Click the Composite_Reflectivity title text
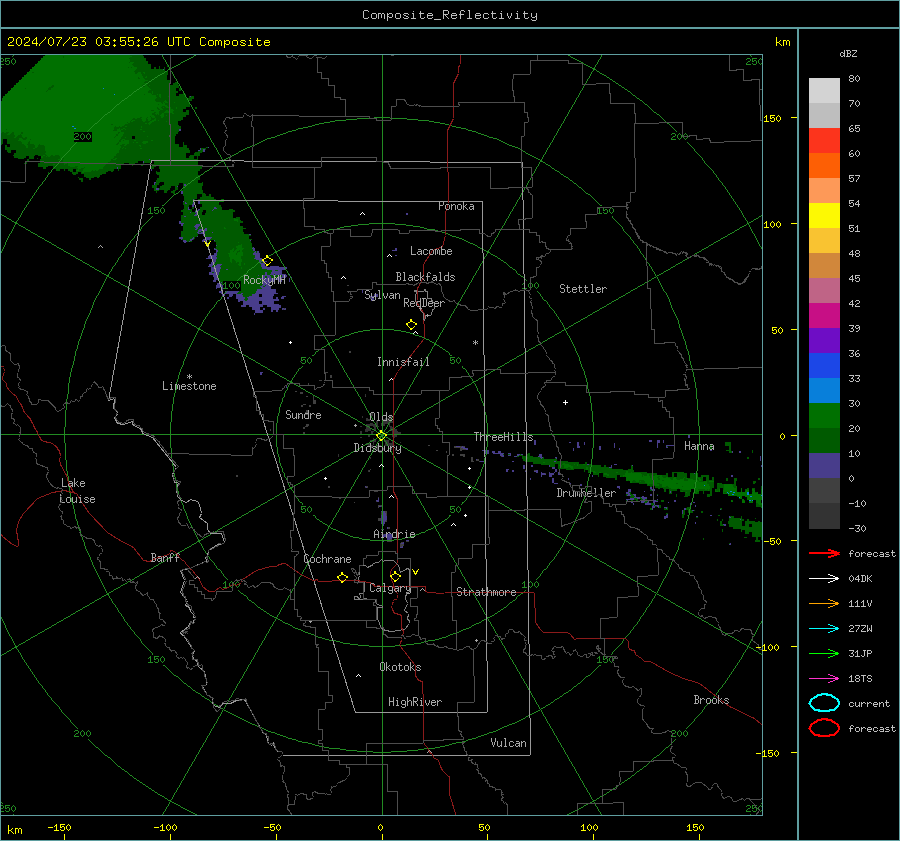This screenshot has width=900, height=841. [450, 15]
